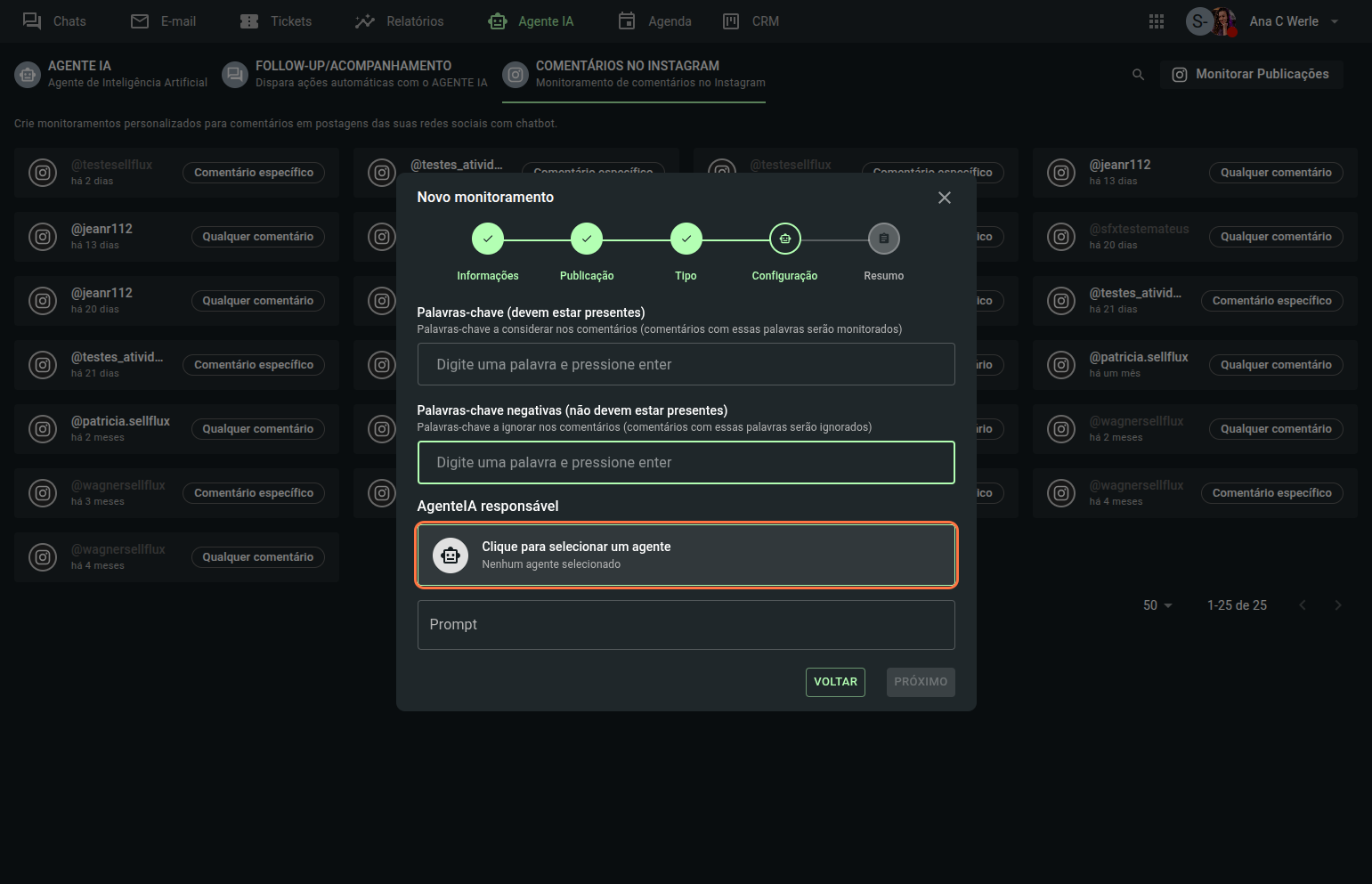Click the Tipo step checkmark icon
The image size is (1372, 884).
pyautogui.click(x=686, y=239)
